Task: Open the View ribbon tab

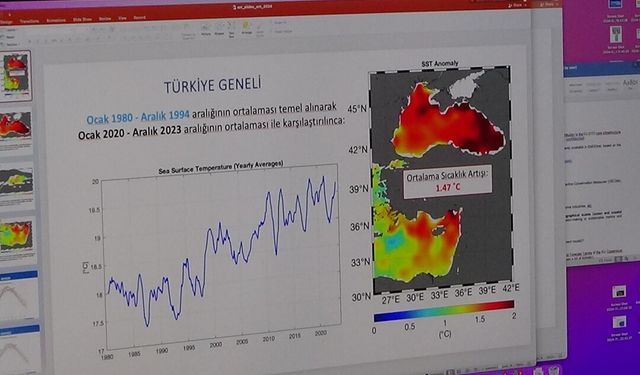Action: point(122,18)
